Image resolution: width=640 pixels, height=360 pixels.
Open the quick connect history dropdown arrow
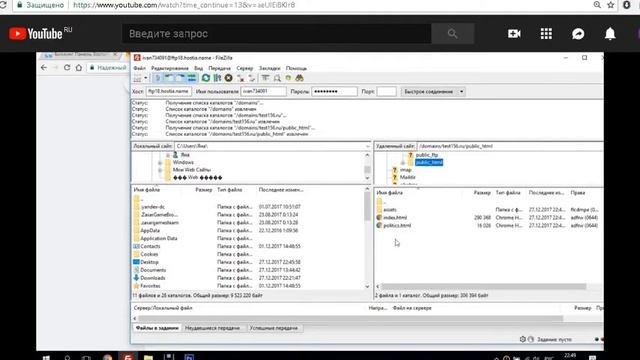click(461, 91)
